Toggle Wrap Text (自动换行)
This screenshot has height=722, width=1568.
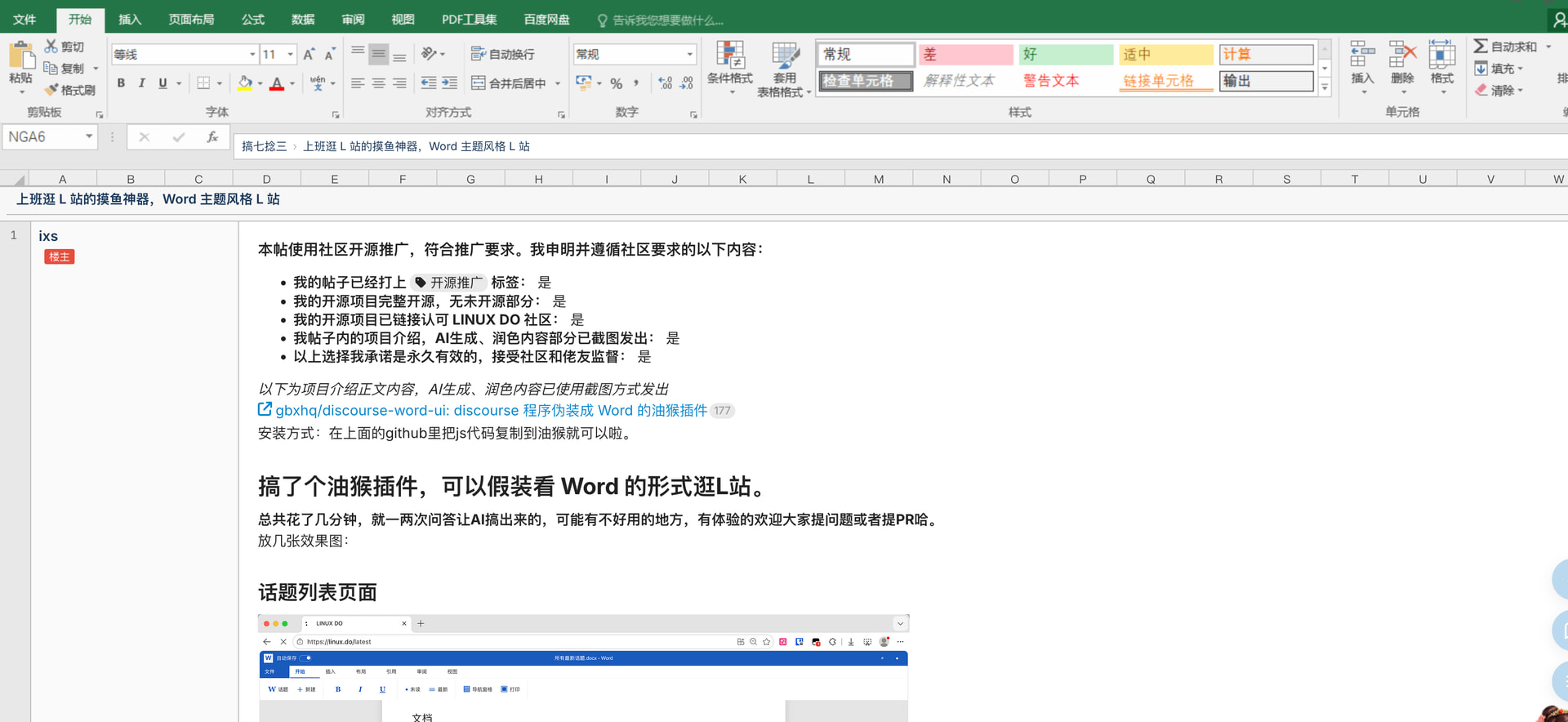point(503,54)
